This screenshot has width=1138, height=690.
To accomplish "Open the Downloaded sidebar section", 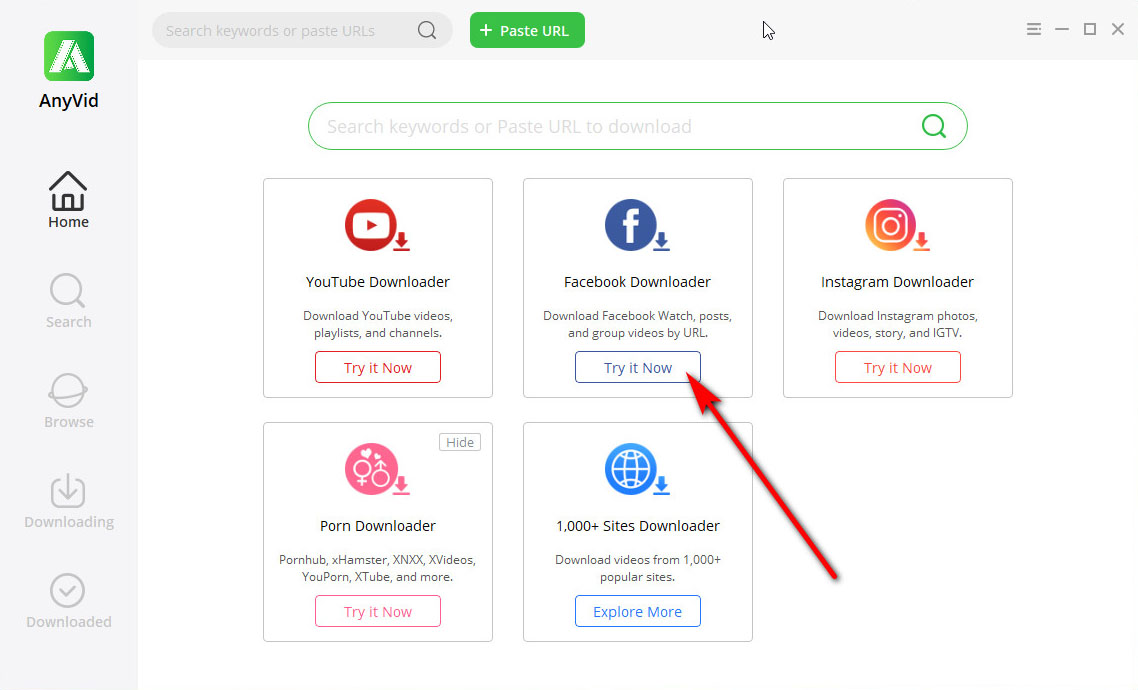I will click(68, 601).
